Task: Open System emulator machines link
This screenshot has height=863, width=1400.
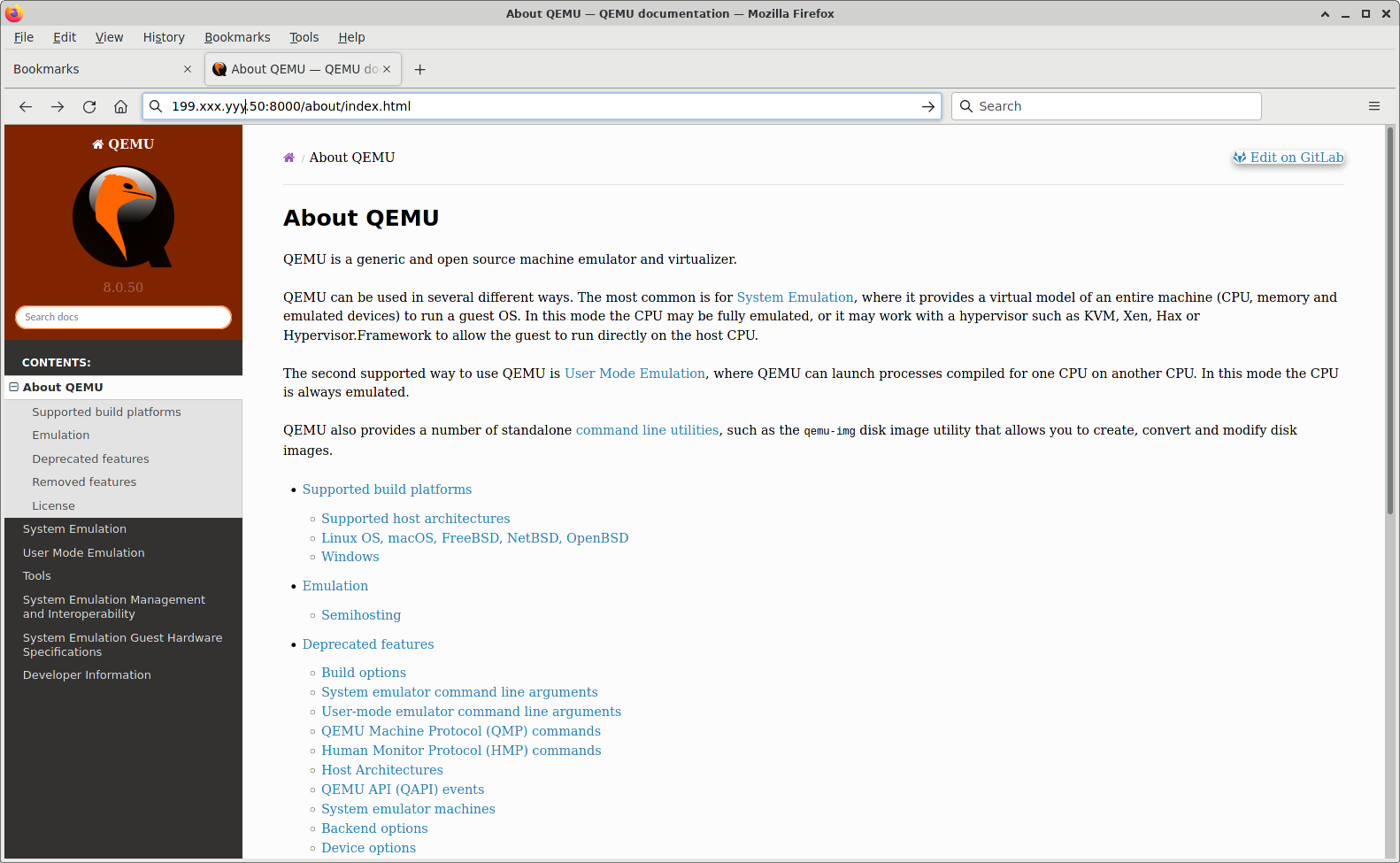Action: tap(408, 809)
